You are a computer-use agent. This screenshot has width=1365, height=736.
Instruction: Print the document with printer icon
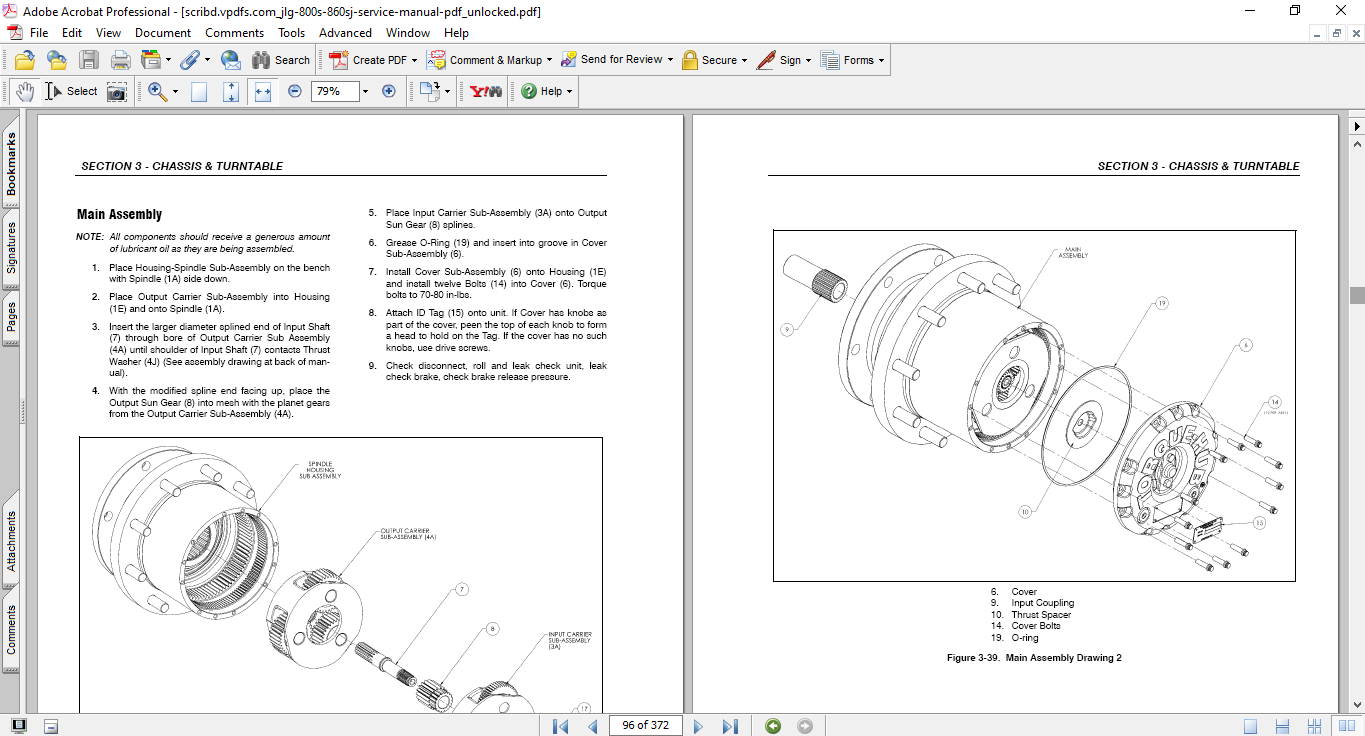[120, 60]
